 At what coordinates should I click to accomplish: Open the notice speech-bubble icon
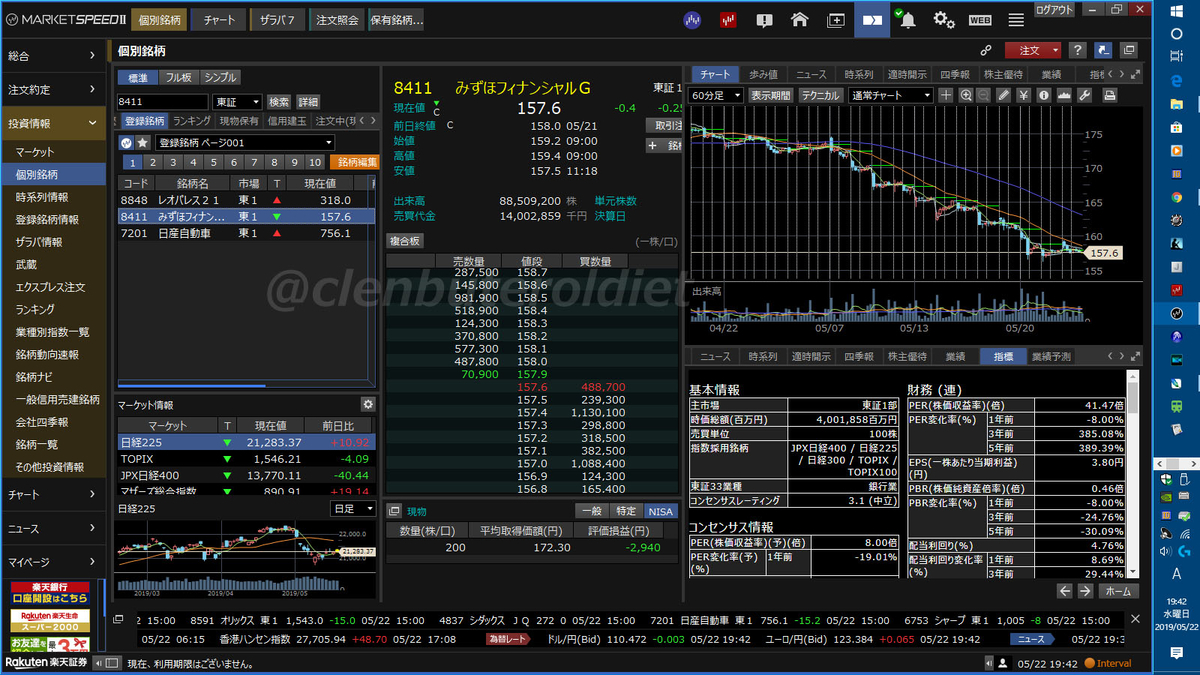(764, 19)
